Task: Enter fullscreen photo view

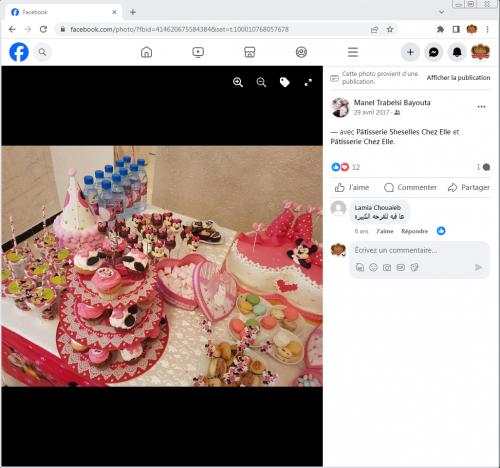Action: coord(308,82)
